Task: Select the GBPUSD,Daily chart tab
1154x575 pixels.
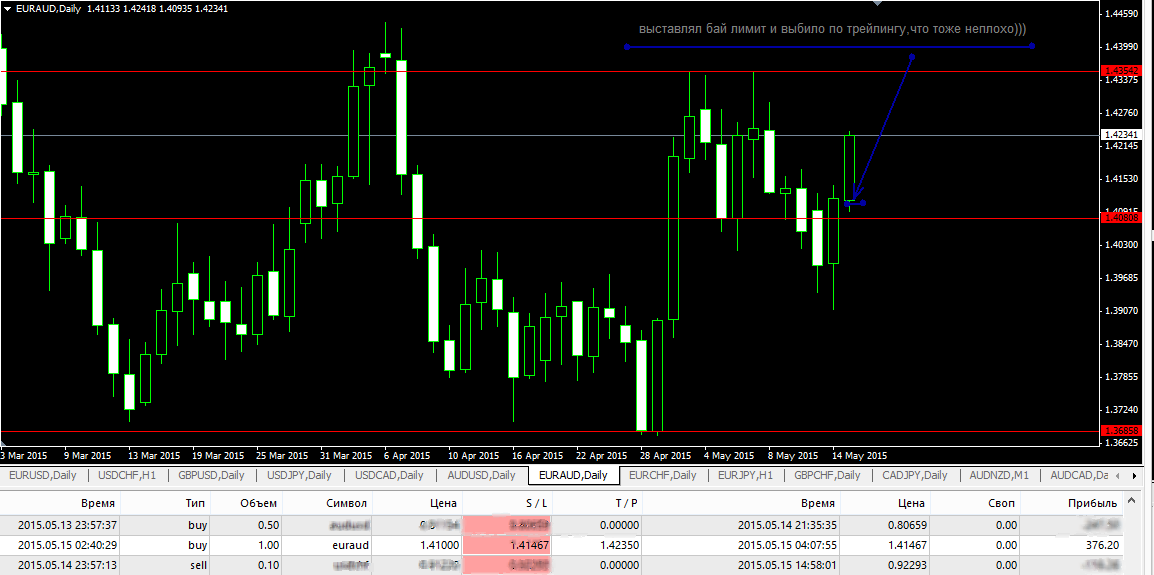Action: pyautogui.click(x=211, y=475)
